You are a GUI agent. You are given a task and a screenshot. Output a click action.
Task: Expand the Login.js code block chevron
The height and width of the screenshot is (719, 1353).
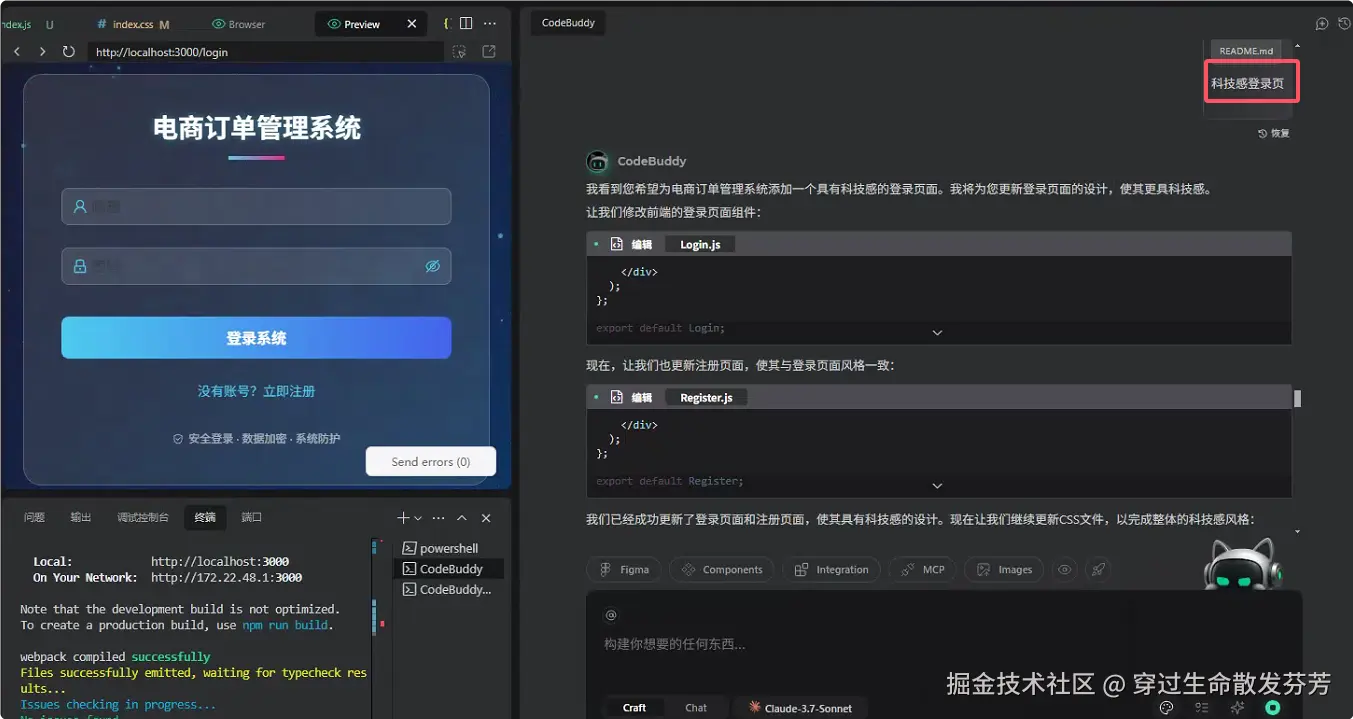coord(937,332)
